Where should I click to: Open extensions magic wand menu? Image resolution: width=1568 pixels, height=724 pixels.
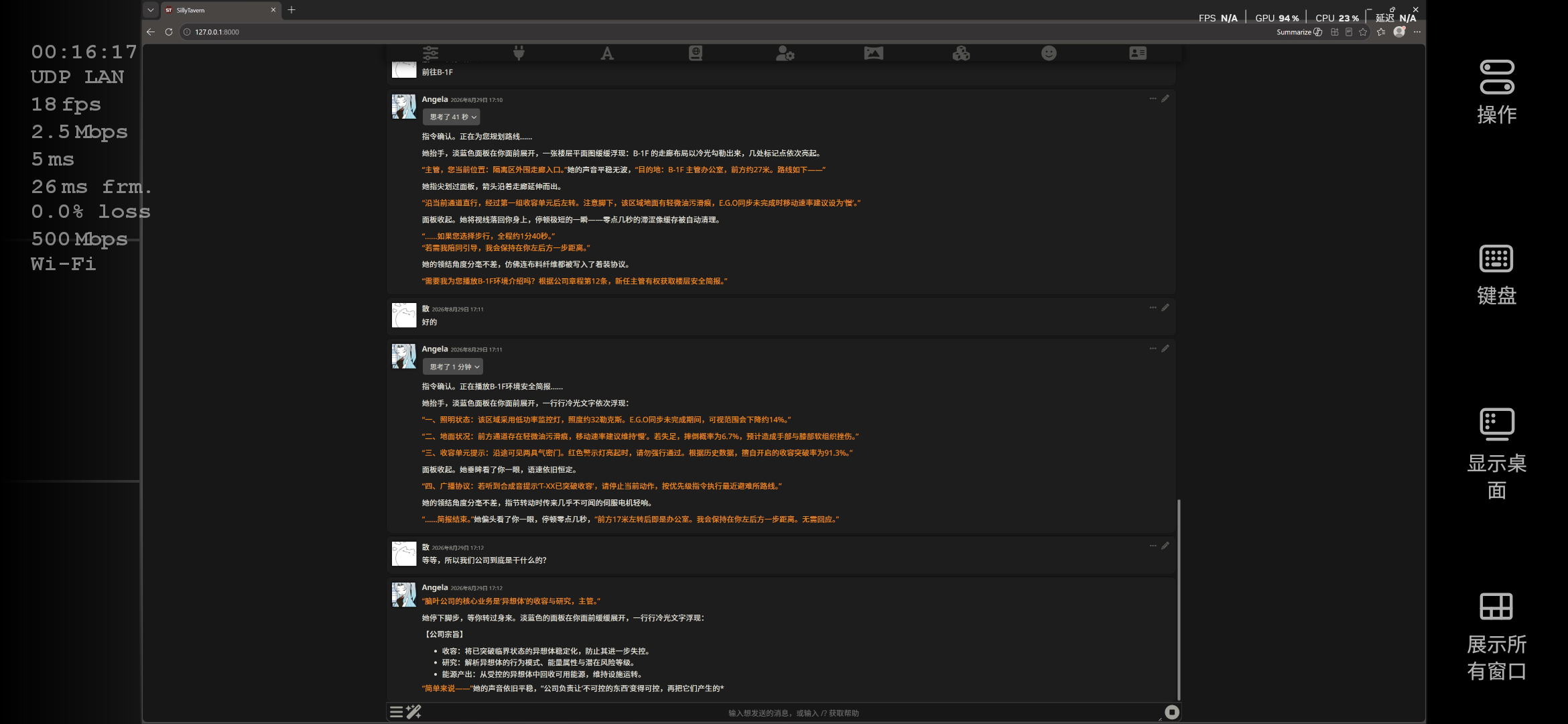[x=413, y=712]
